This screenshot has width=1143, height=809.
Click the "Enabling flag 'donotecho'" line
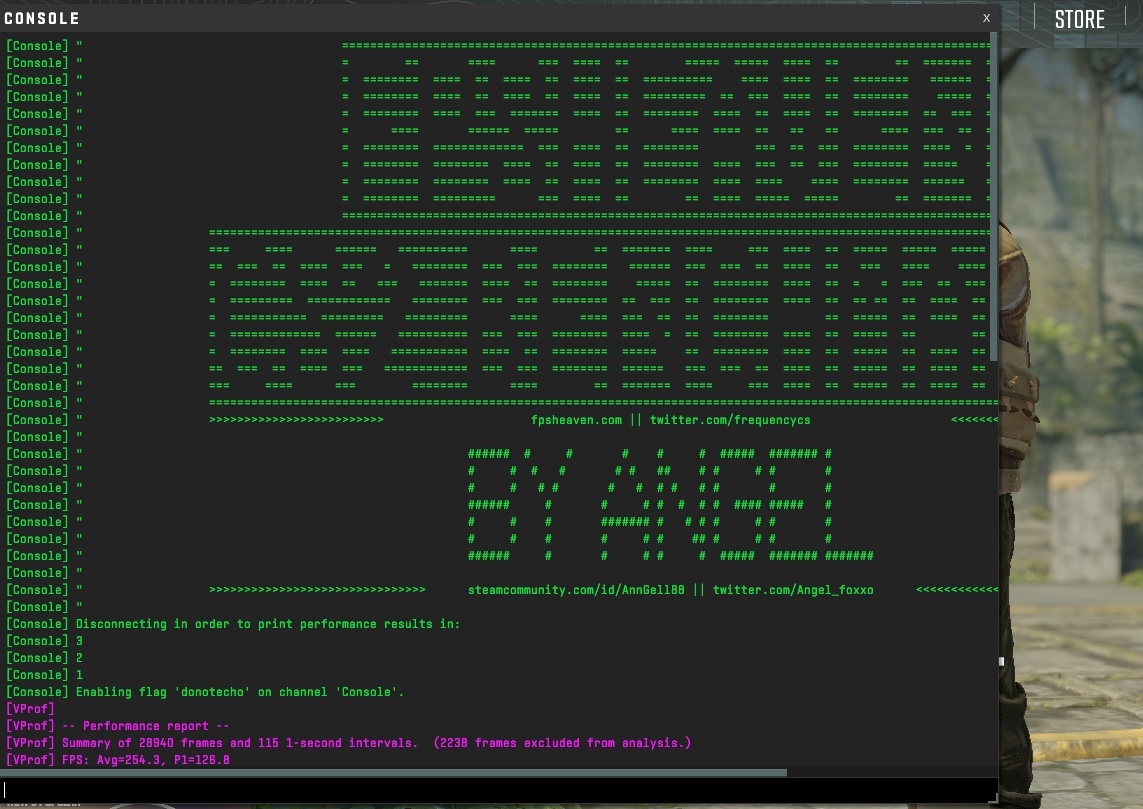click(x=240, y=692)
